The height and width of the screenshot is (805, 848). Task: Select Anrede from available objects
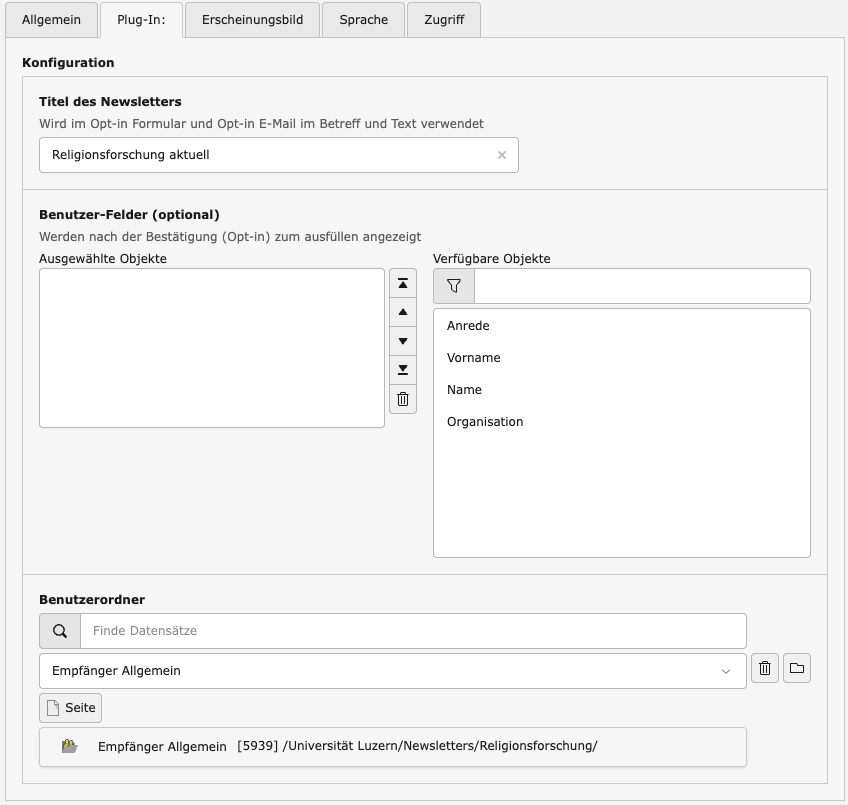[x=468, y=326]
